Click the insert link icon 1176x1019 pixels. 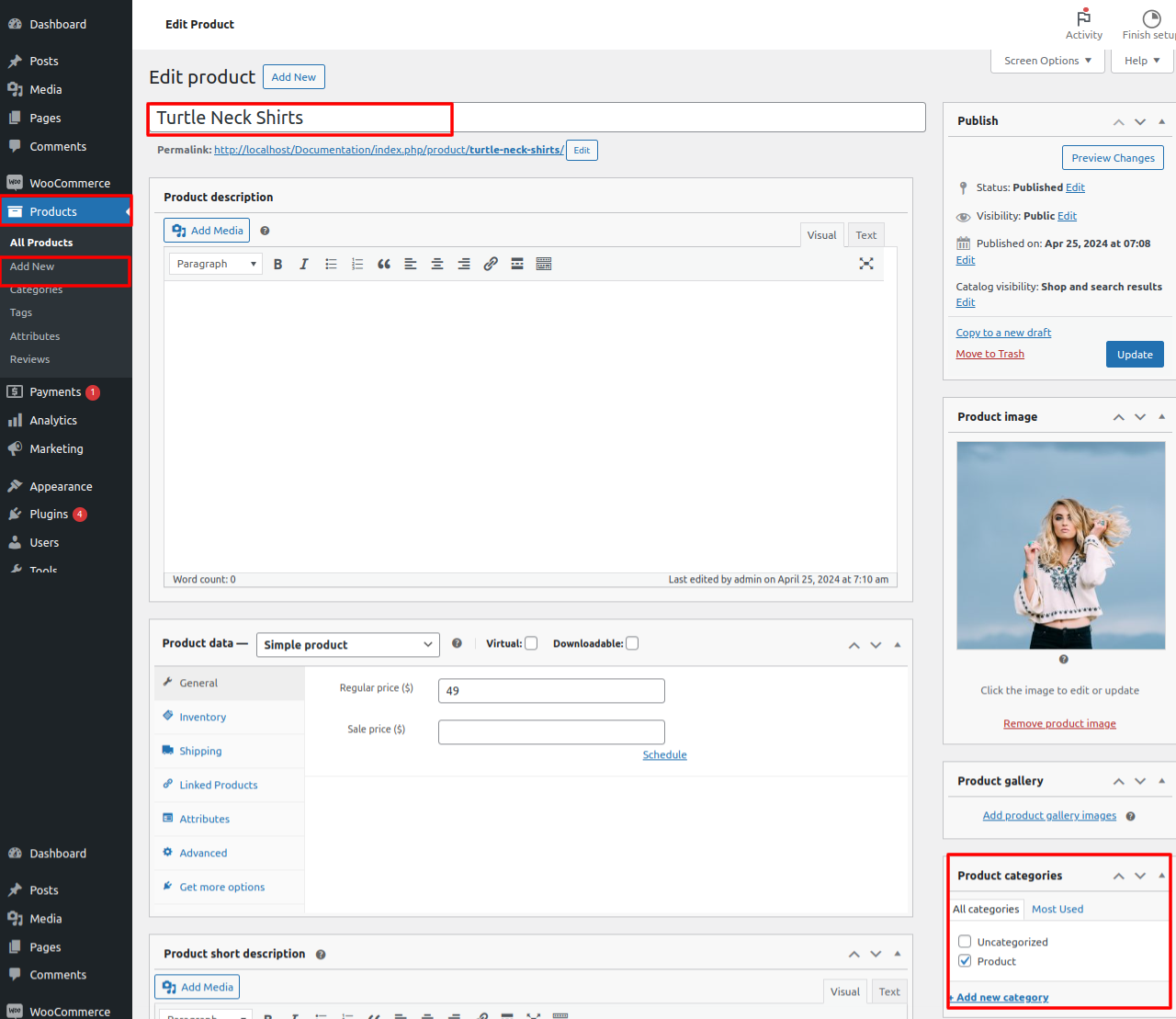491,264
